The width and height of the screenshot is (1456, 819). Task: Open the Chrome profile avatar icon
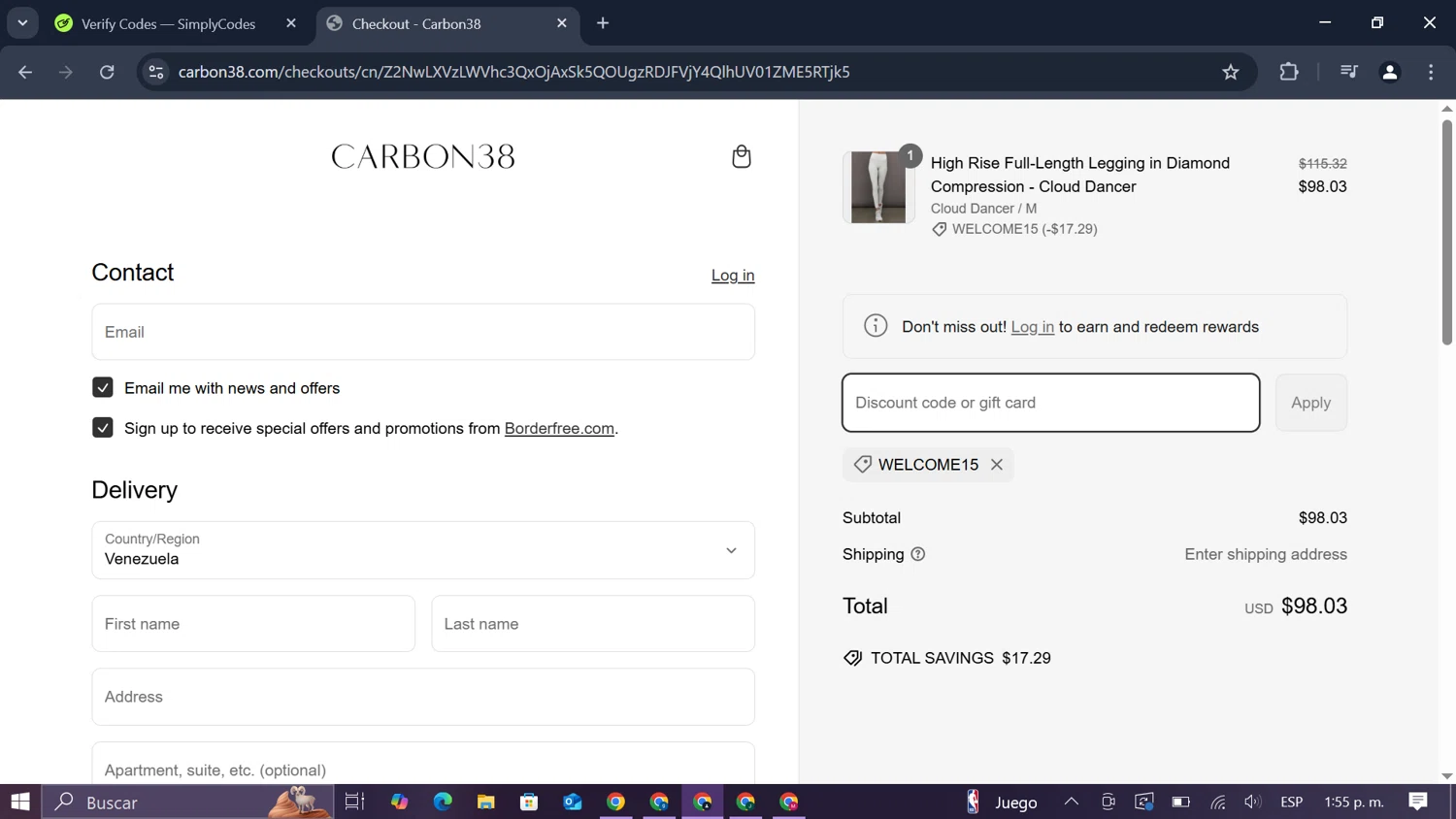(1390, 72)
